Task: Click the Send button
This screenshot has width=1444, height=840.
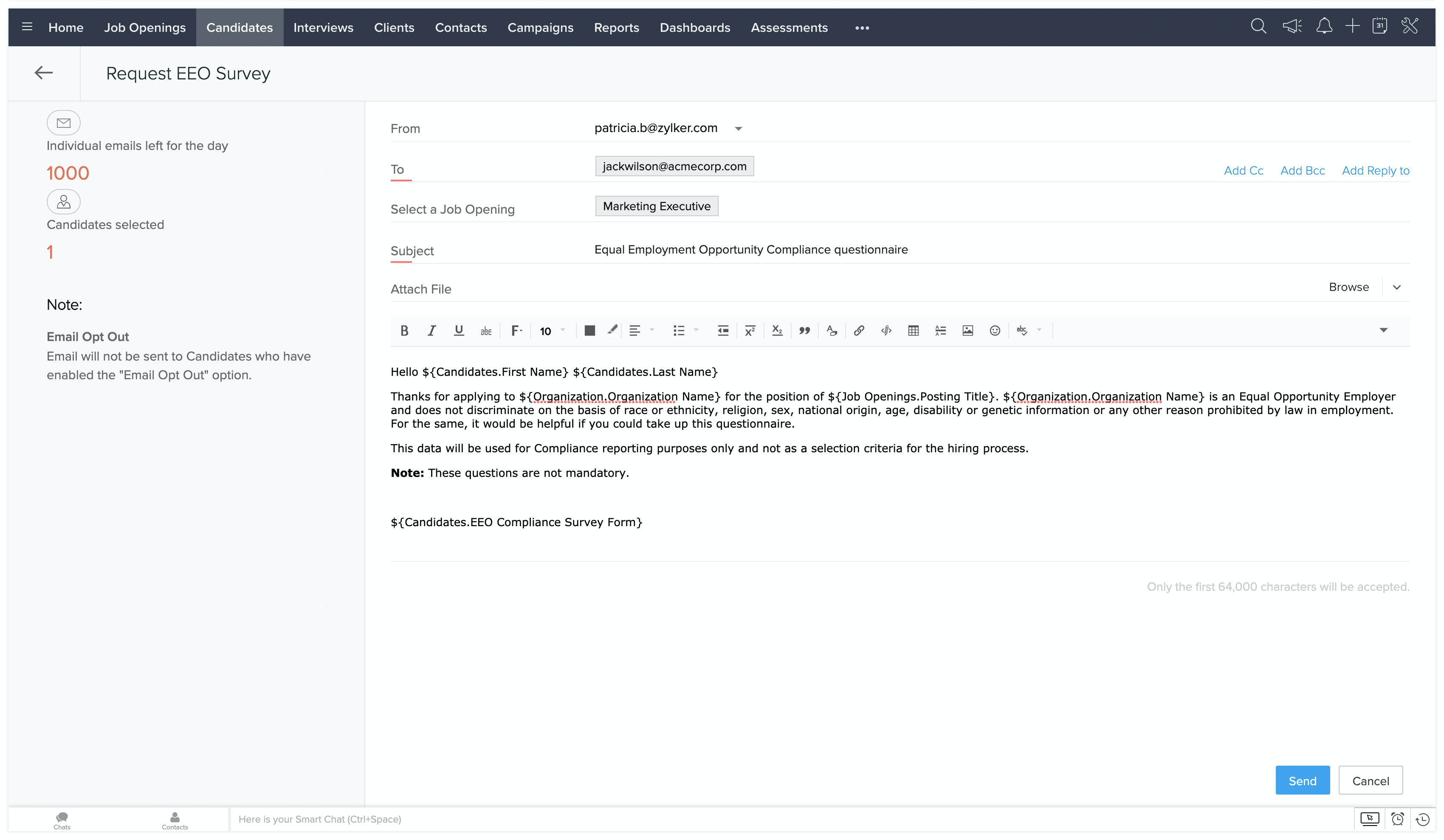Action: coord(1302,781)
